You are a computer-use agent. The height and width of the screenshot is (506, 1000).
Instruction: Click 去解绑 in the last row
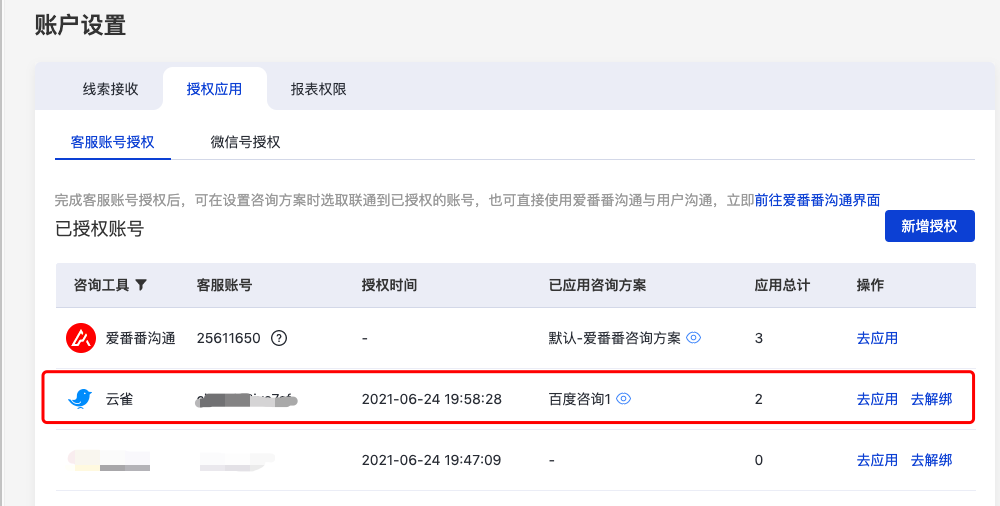point(931,459)
